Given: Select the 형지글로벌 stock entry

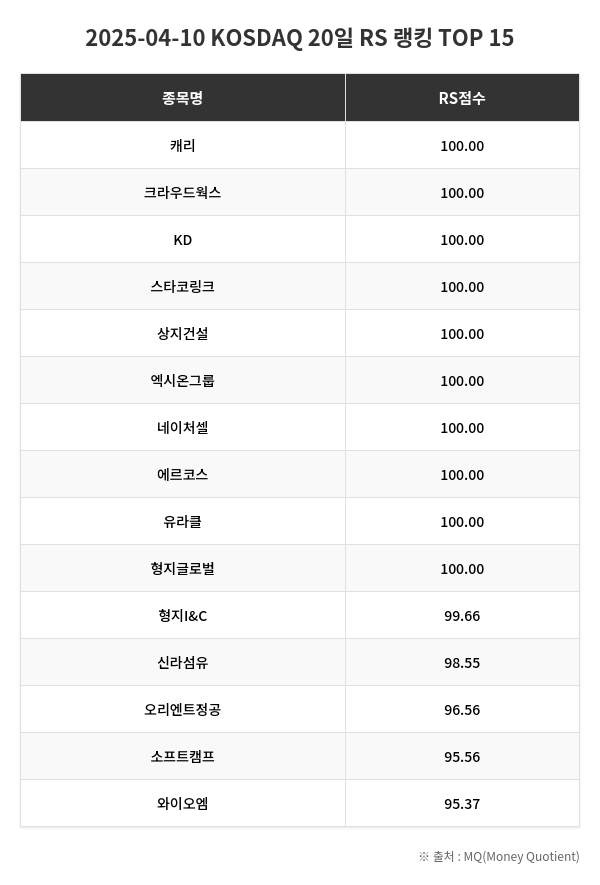Looking at the screenshot, I should pos(182,569).
